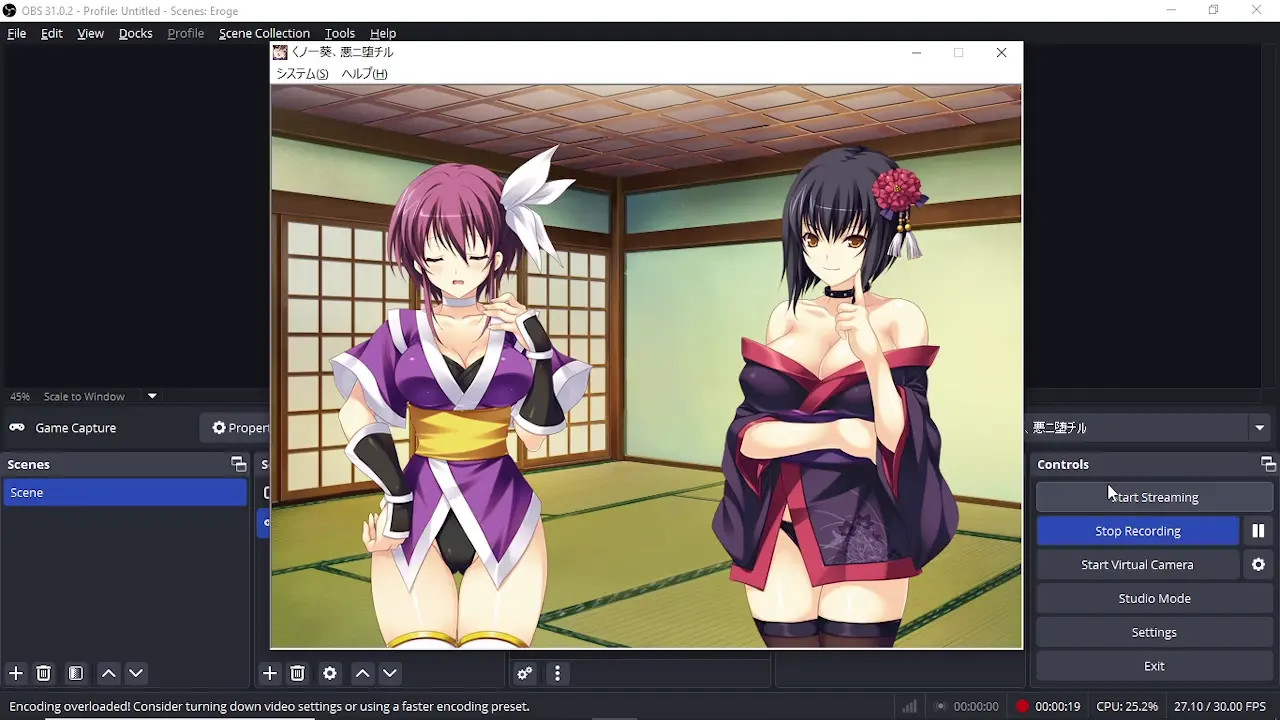
Task: Open the Scene Collection menu
Action: tap(264, 33)
